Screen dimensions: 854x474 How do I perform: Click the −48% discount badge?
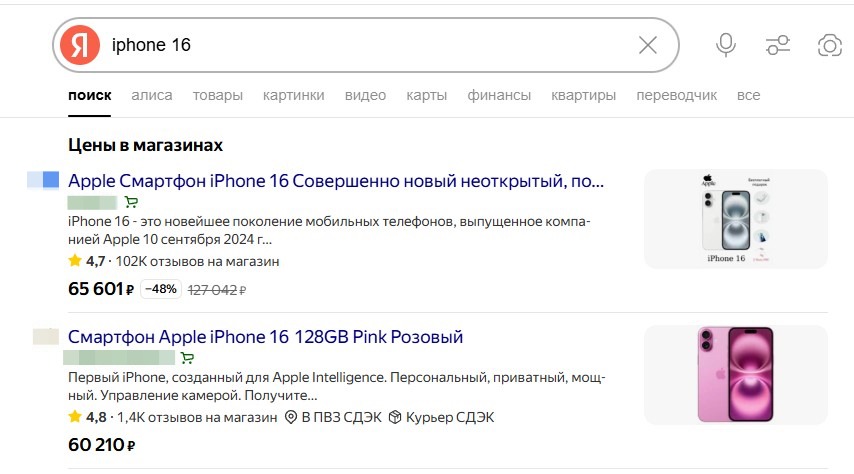pyautogui.click(x=161, y=289)
